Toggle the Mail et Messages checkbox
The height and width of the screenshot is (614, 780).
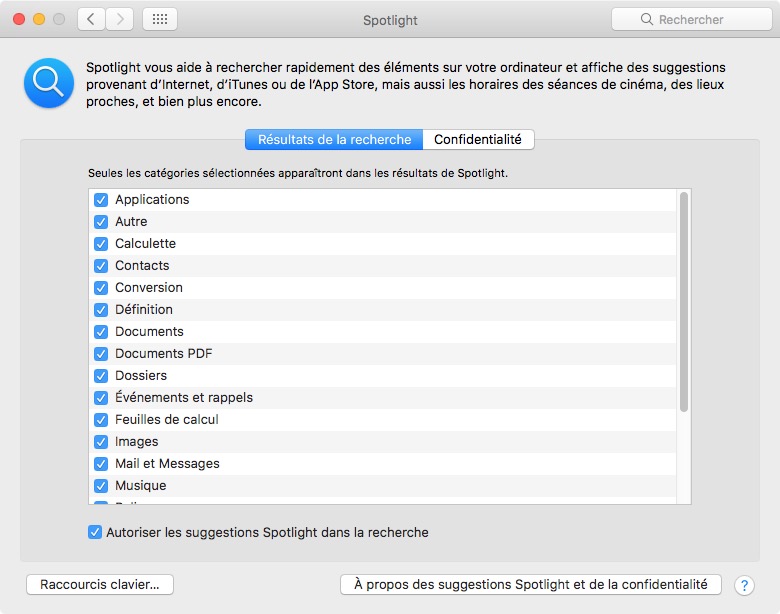[101, 464]
